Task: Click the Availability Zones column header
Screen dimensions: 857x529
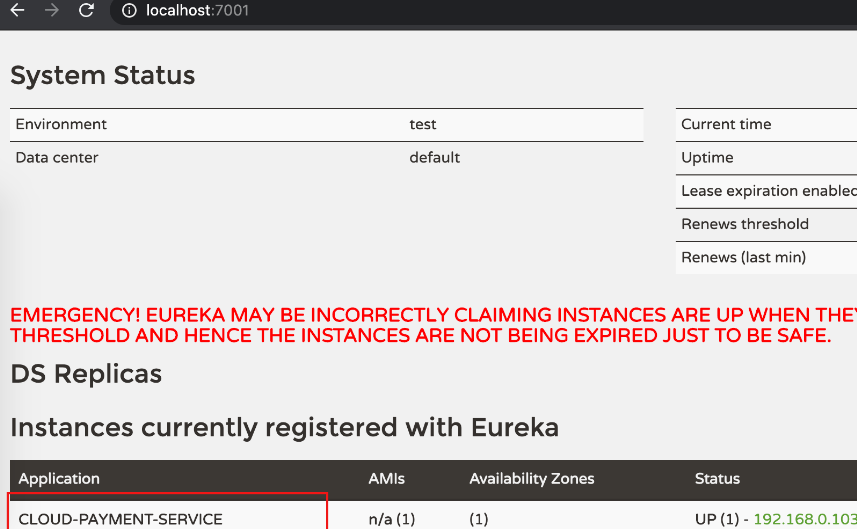Action: coord(532,479)
